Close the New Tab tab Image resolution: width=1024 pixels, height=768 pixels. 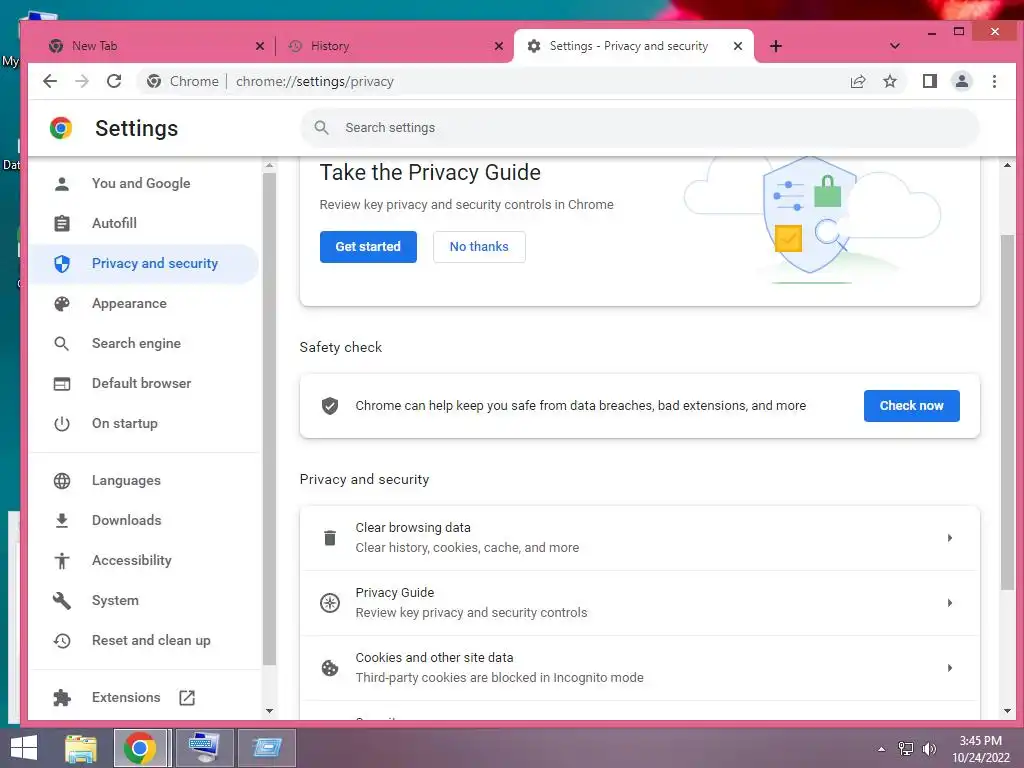coord(260,46)
